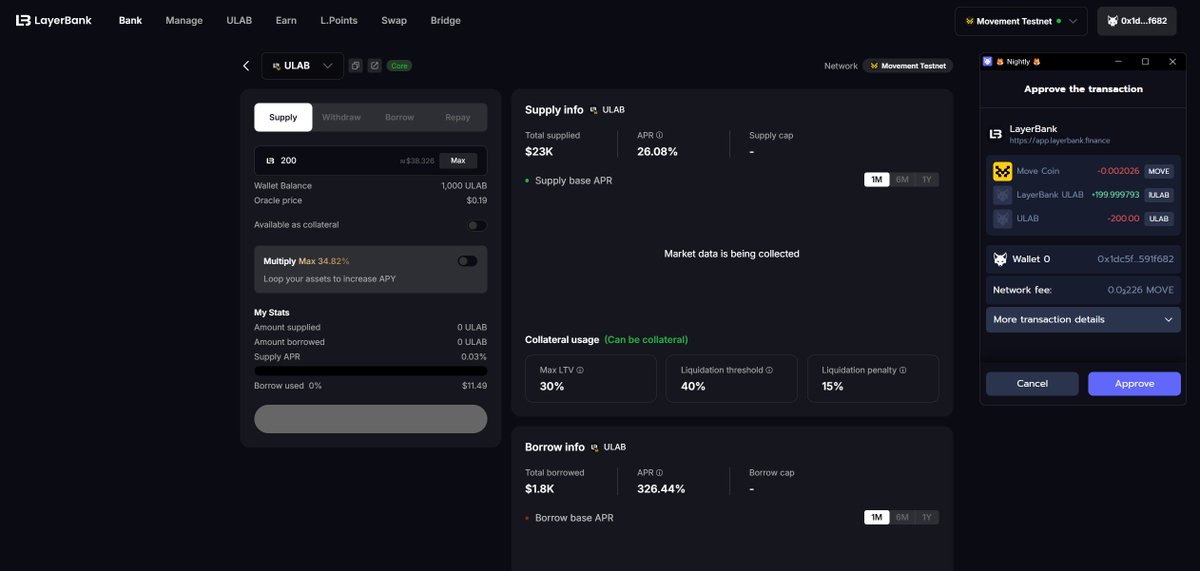This screenshot has height=571, width=1200.
Task: Open the Swap nav item
Action: (x=394, y=20)
